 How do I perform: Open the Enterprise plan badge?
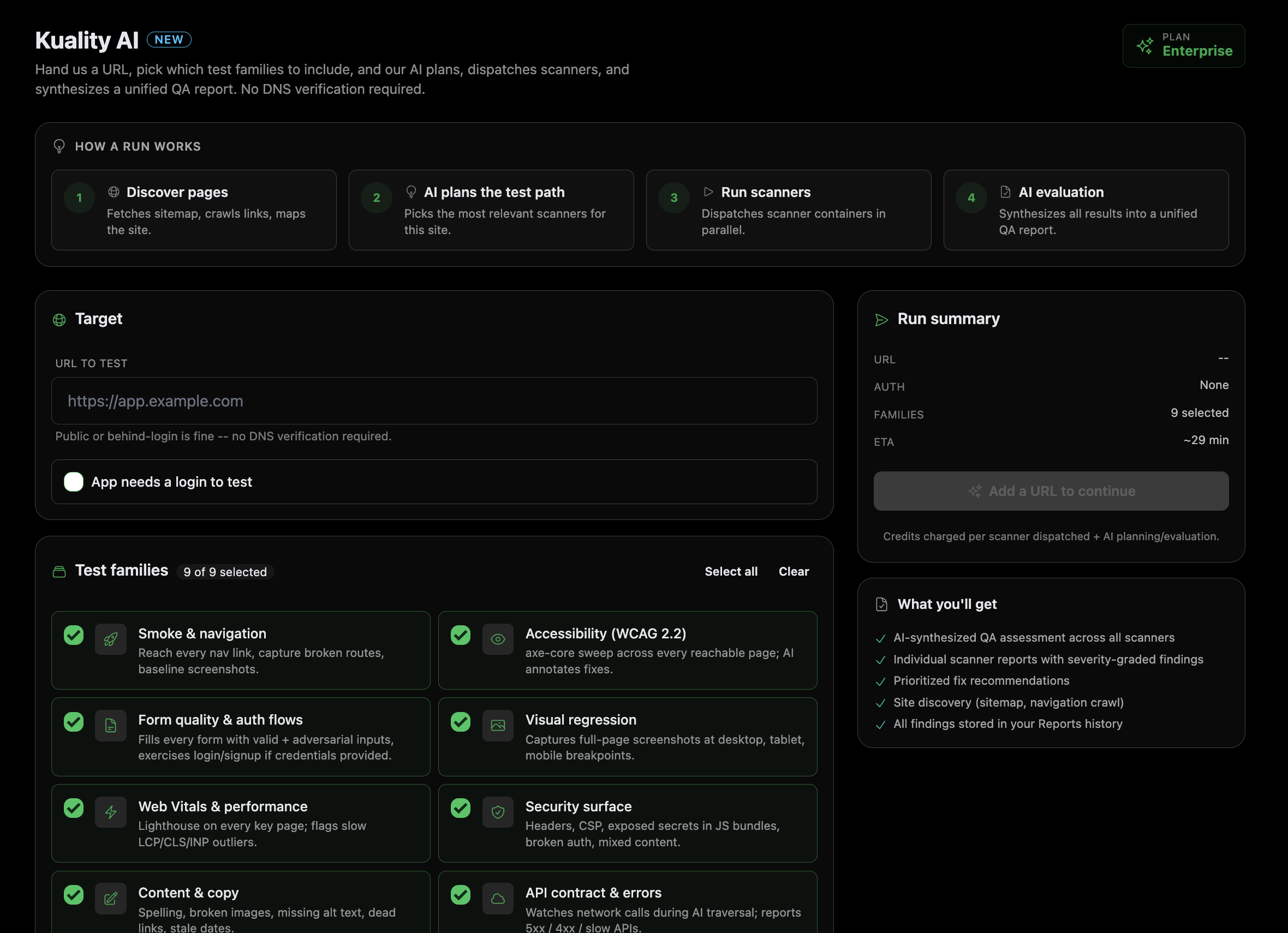click(x=1184, y=45)
